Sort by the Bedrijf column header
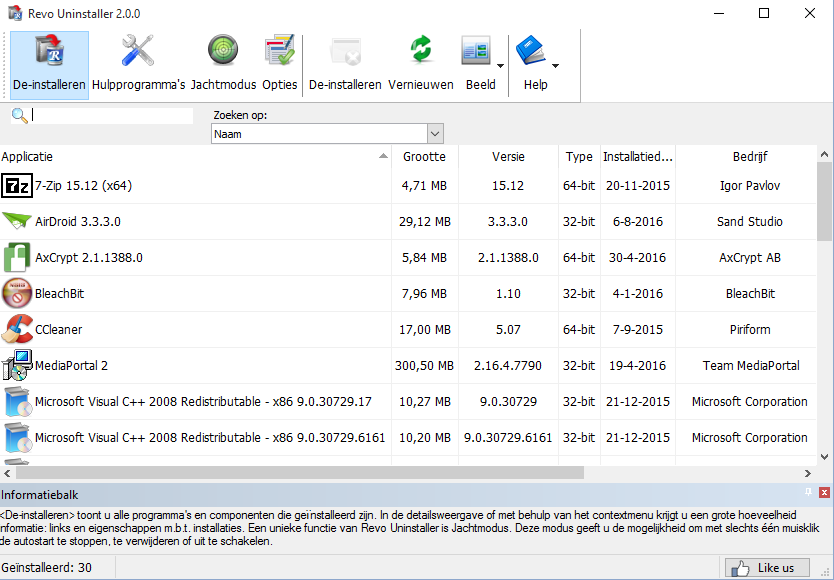Image resolution: width=834 pixels, height=580 pixels. pos(750,157)
